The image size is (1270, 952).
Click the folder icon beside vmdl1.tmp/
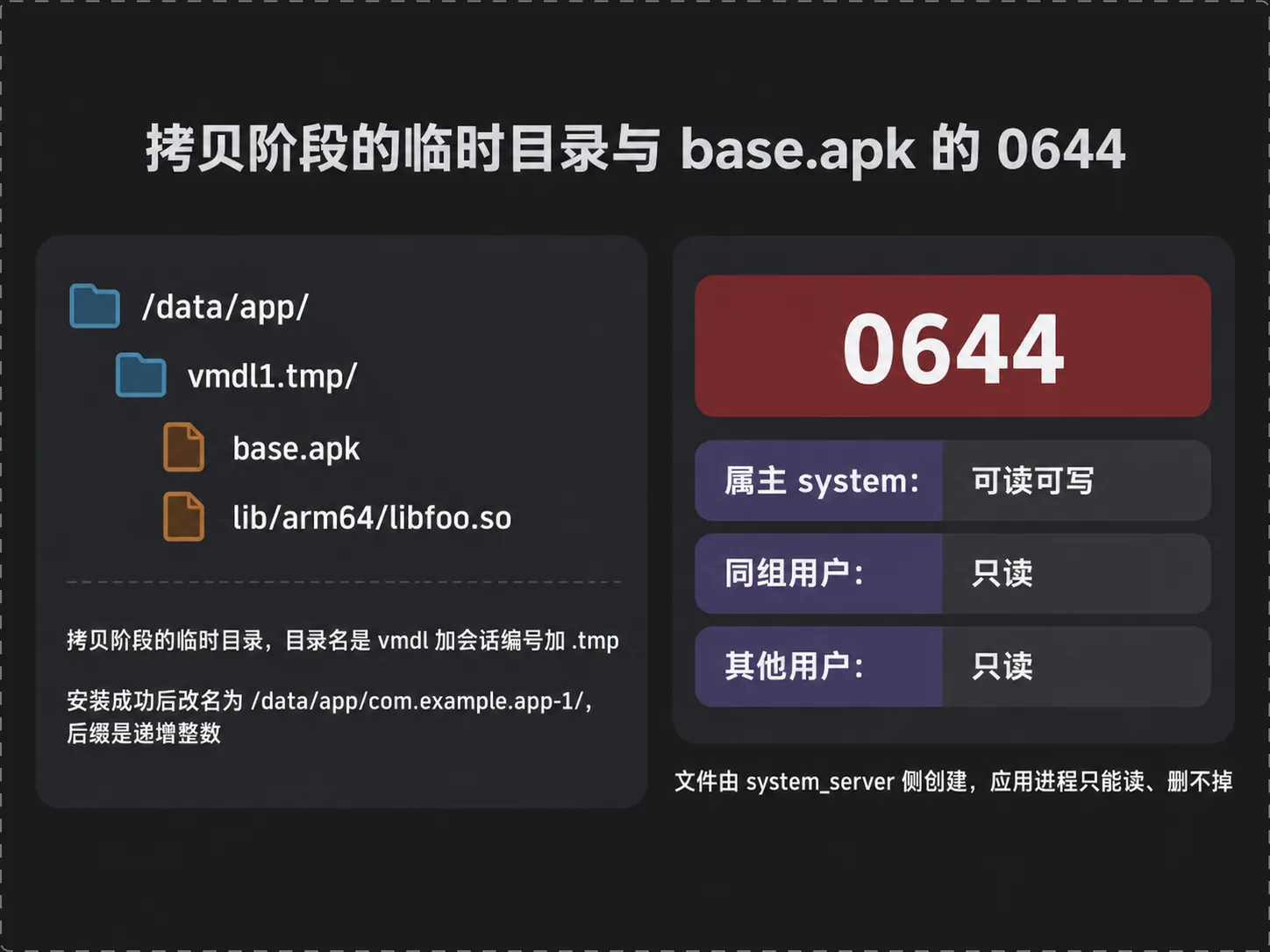pos(141,375)
